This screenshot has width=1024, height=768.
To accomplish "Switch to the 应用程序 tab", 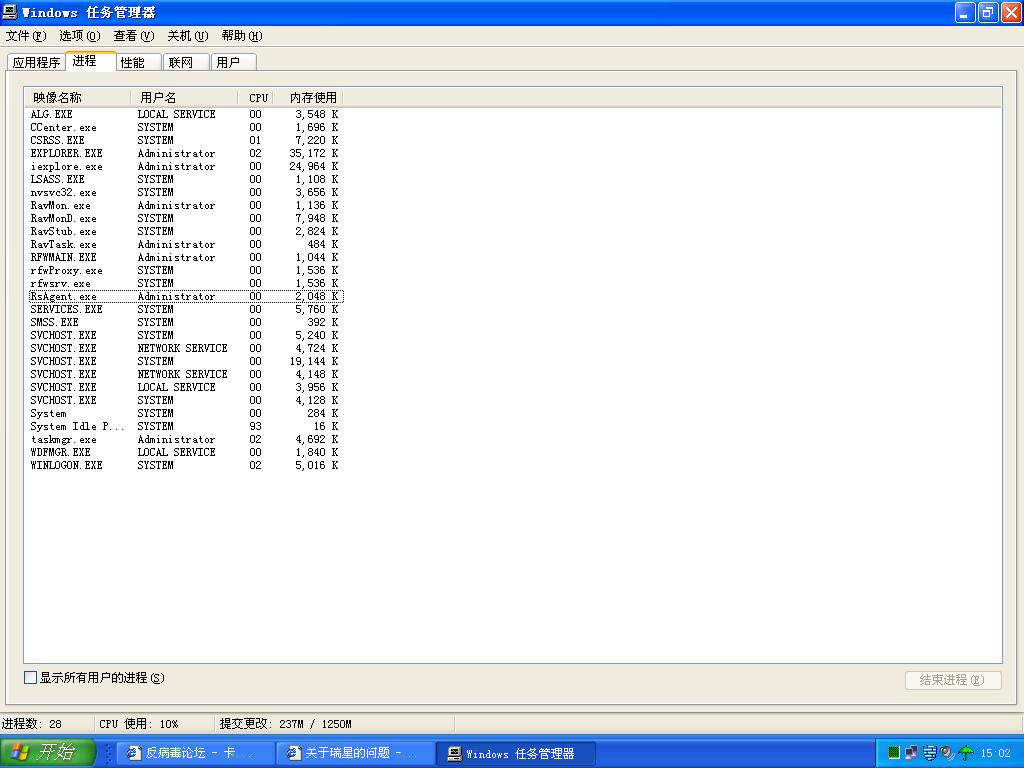I will (36, 62).
